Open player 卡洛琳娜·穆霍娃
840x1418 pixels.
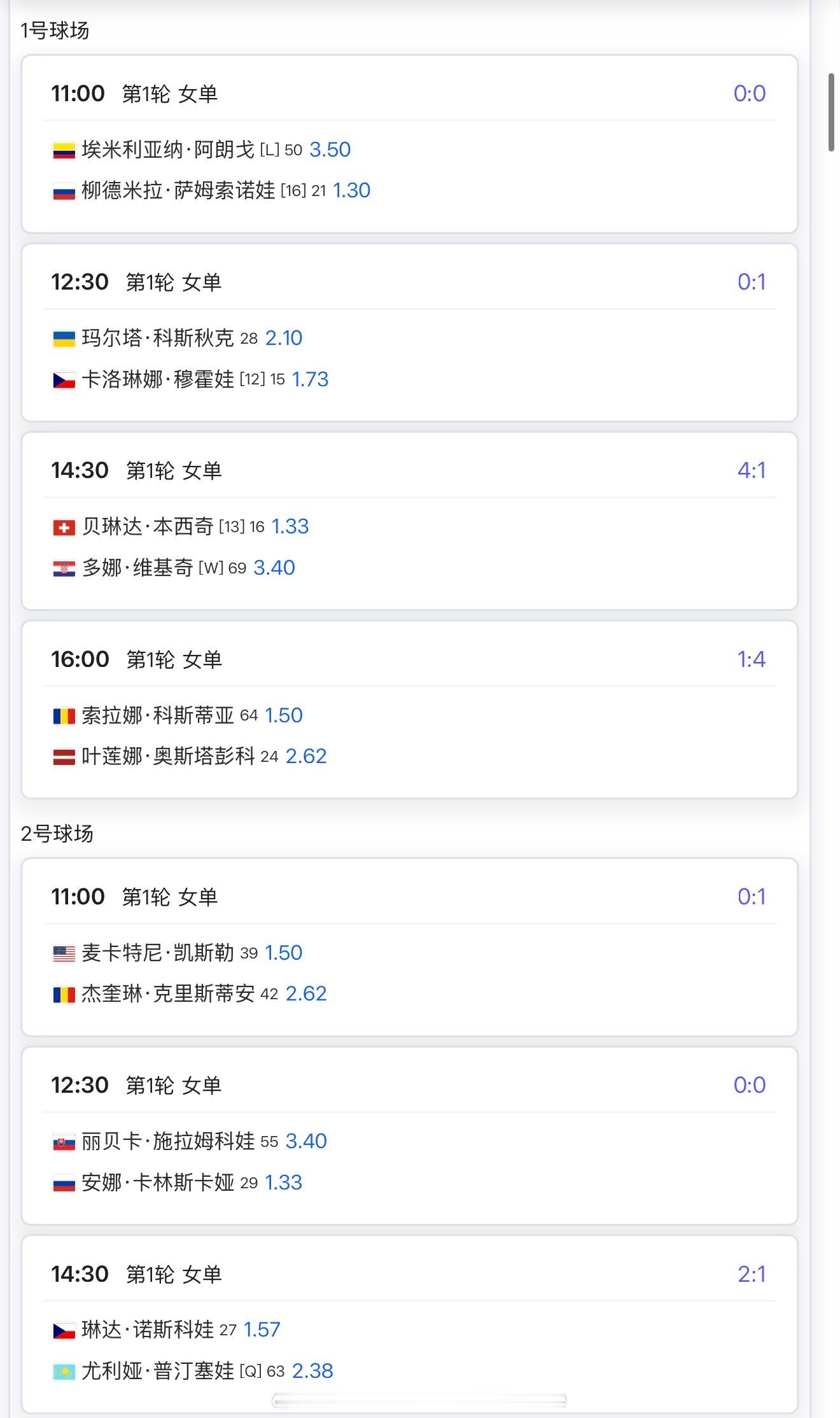pyautogui.click(x=158, y=379)
